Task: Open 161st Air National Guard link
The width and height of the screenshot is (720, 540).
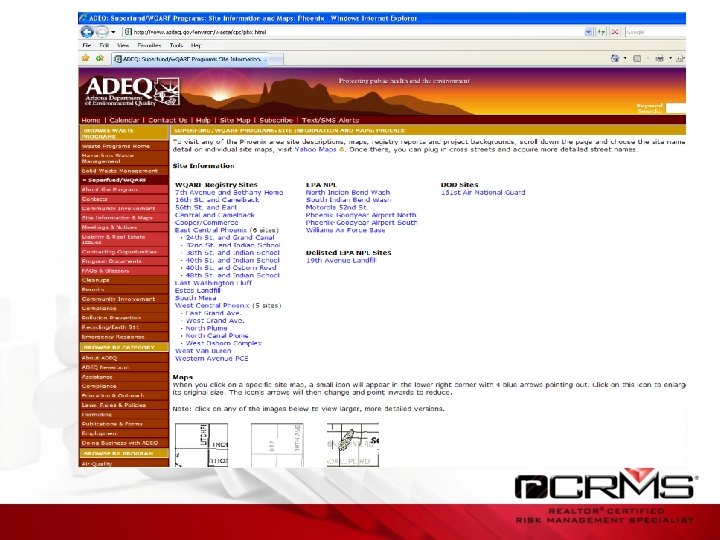Action: pyautogui.click(x=483, y=192)
